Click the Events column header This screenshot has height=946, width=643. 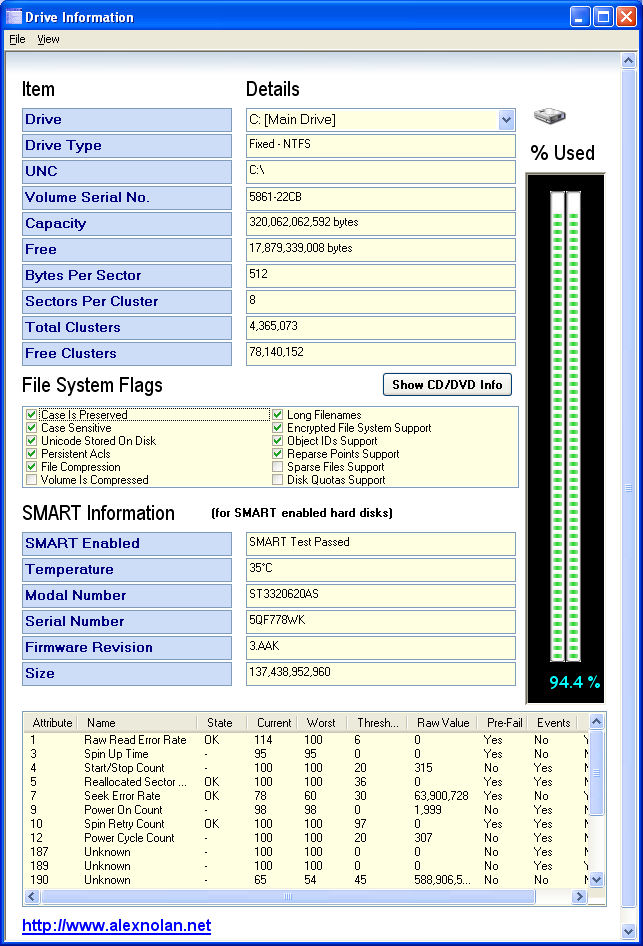tap(553, 723)
